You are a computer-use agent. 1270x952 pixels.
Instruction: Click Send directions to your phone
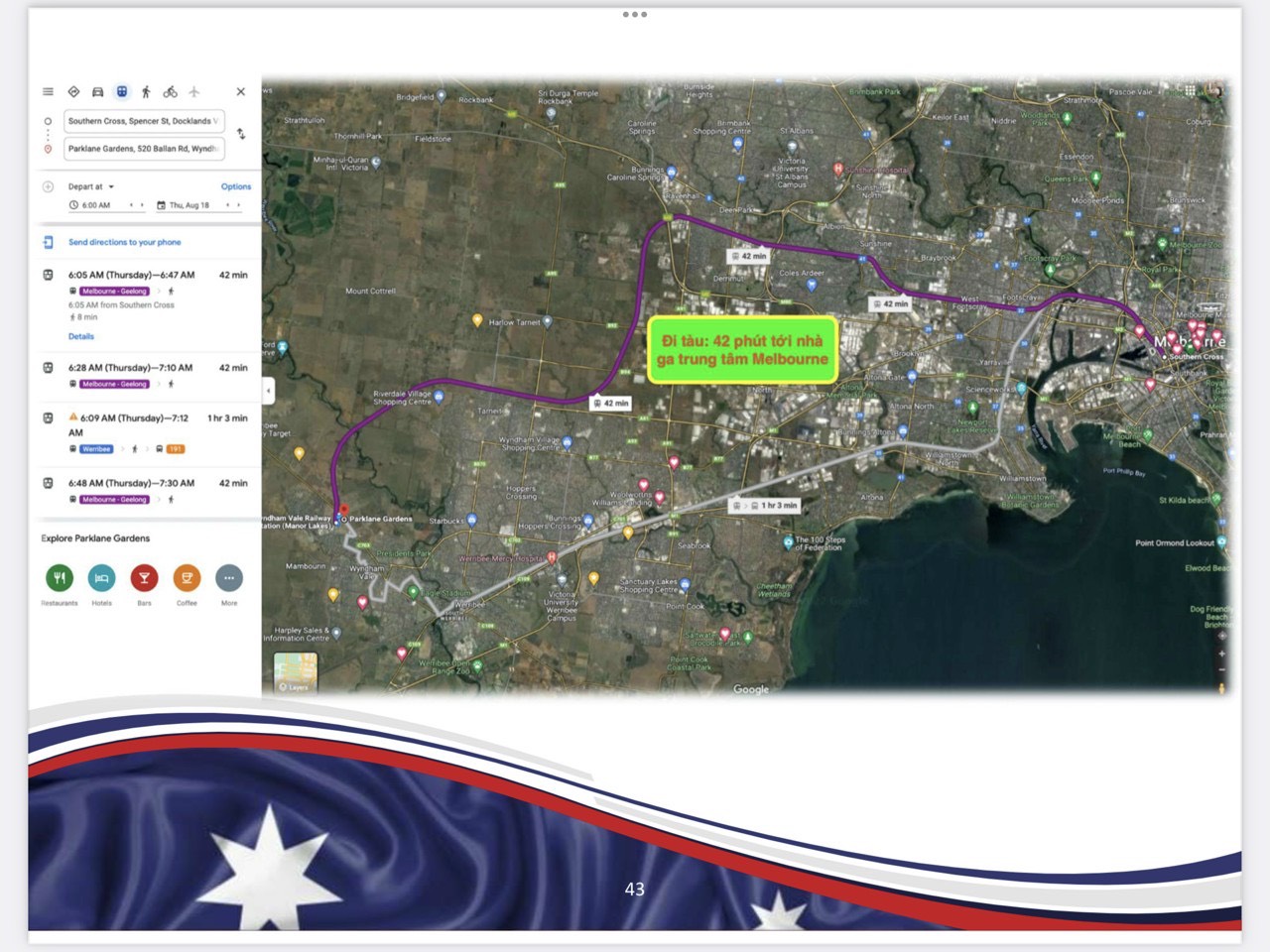click(x=125, y=242)
